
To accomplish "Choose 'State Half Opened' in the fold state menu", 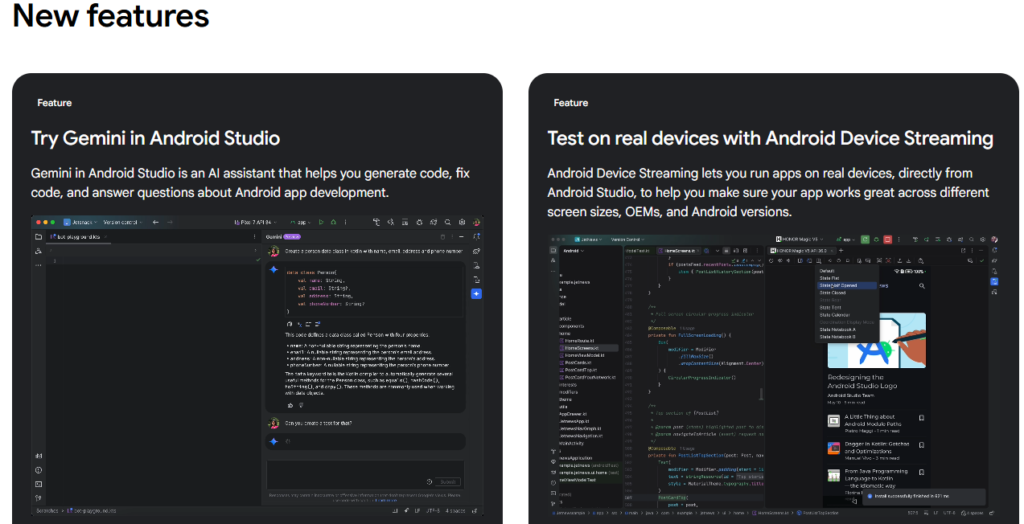I will pos(846,286).
